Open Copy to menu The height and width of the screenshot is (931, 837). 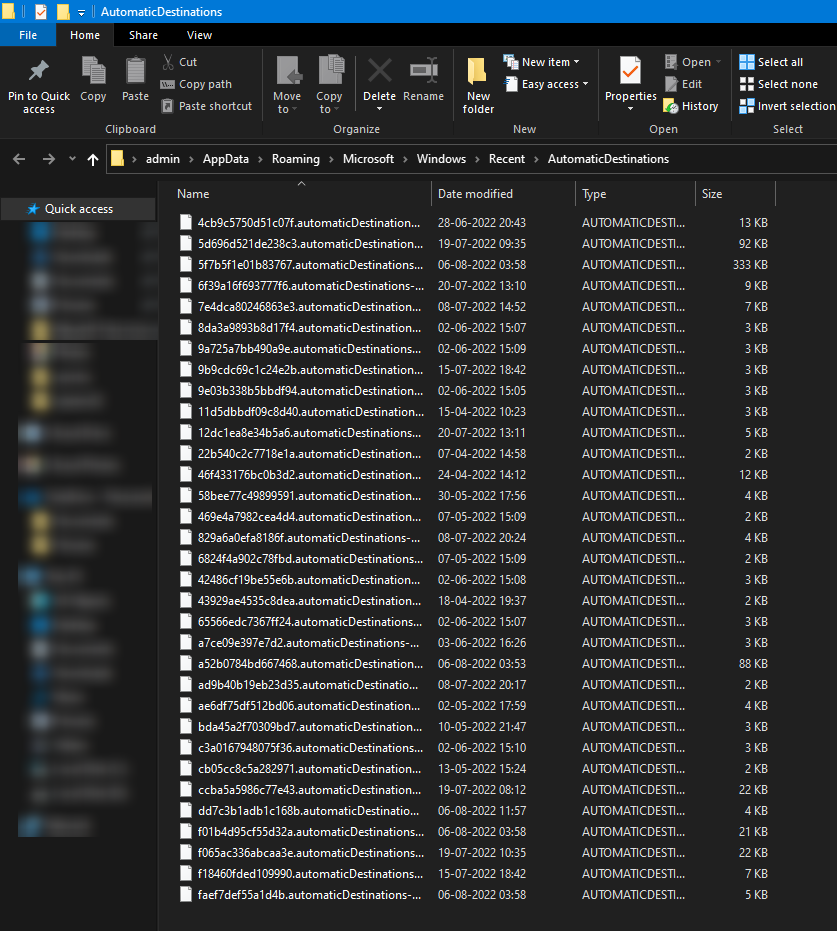329,85
